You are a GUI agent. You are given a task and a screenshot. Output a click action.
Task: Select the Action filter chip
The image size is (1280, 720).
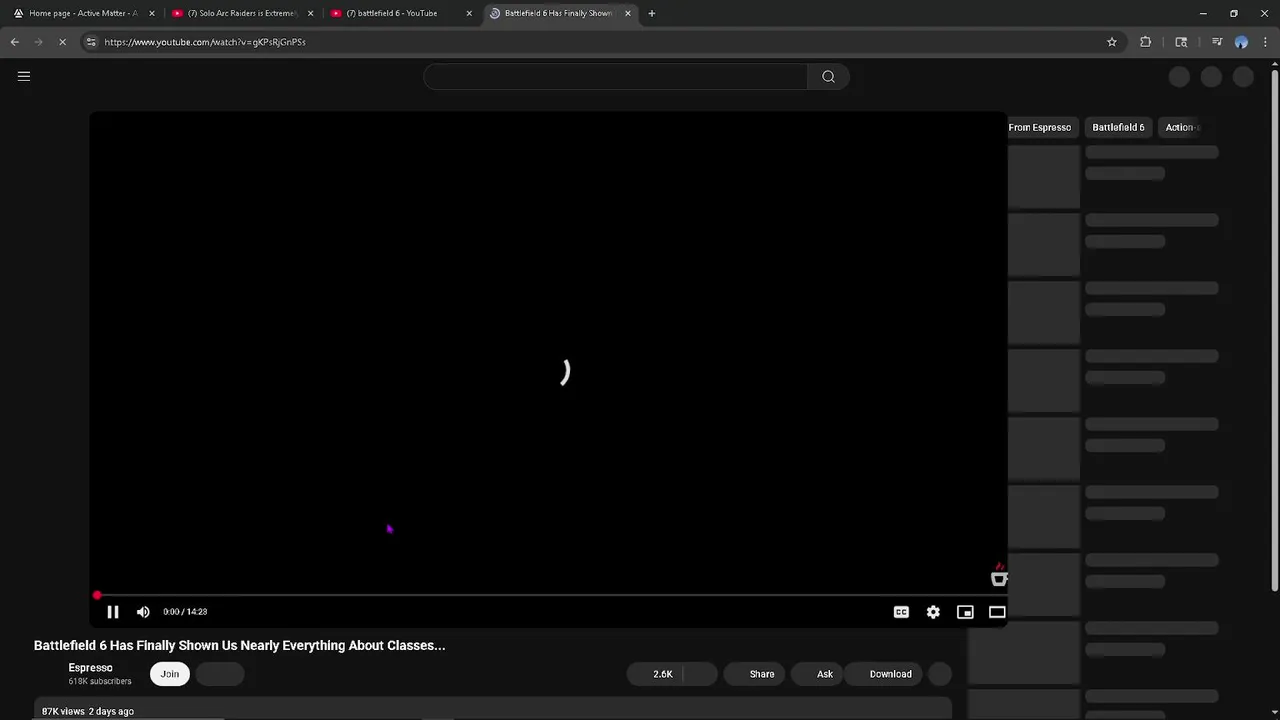tap(1181, 127)
